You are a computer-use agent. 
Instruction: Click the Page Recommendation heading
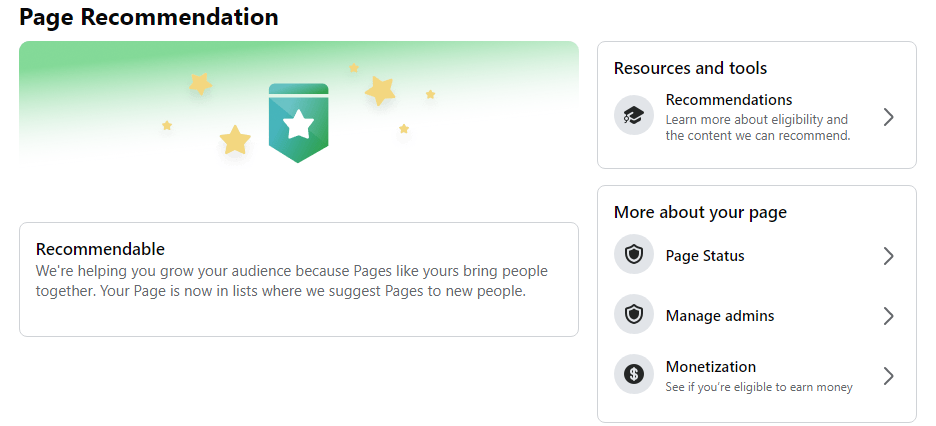[149, 17]
